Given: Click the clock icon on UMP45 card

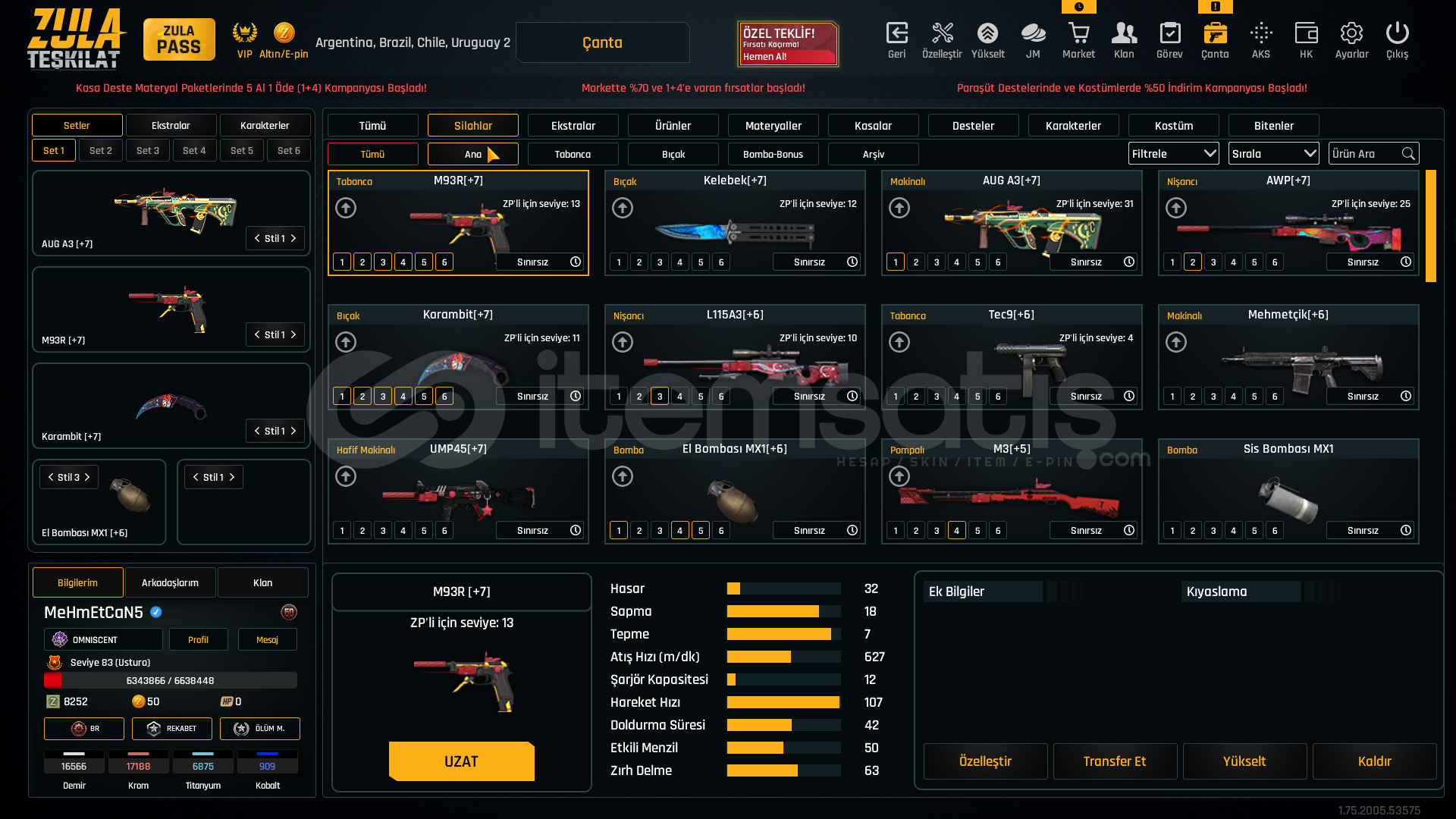Looking at the screenshot, I should point(576,530).
